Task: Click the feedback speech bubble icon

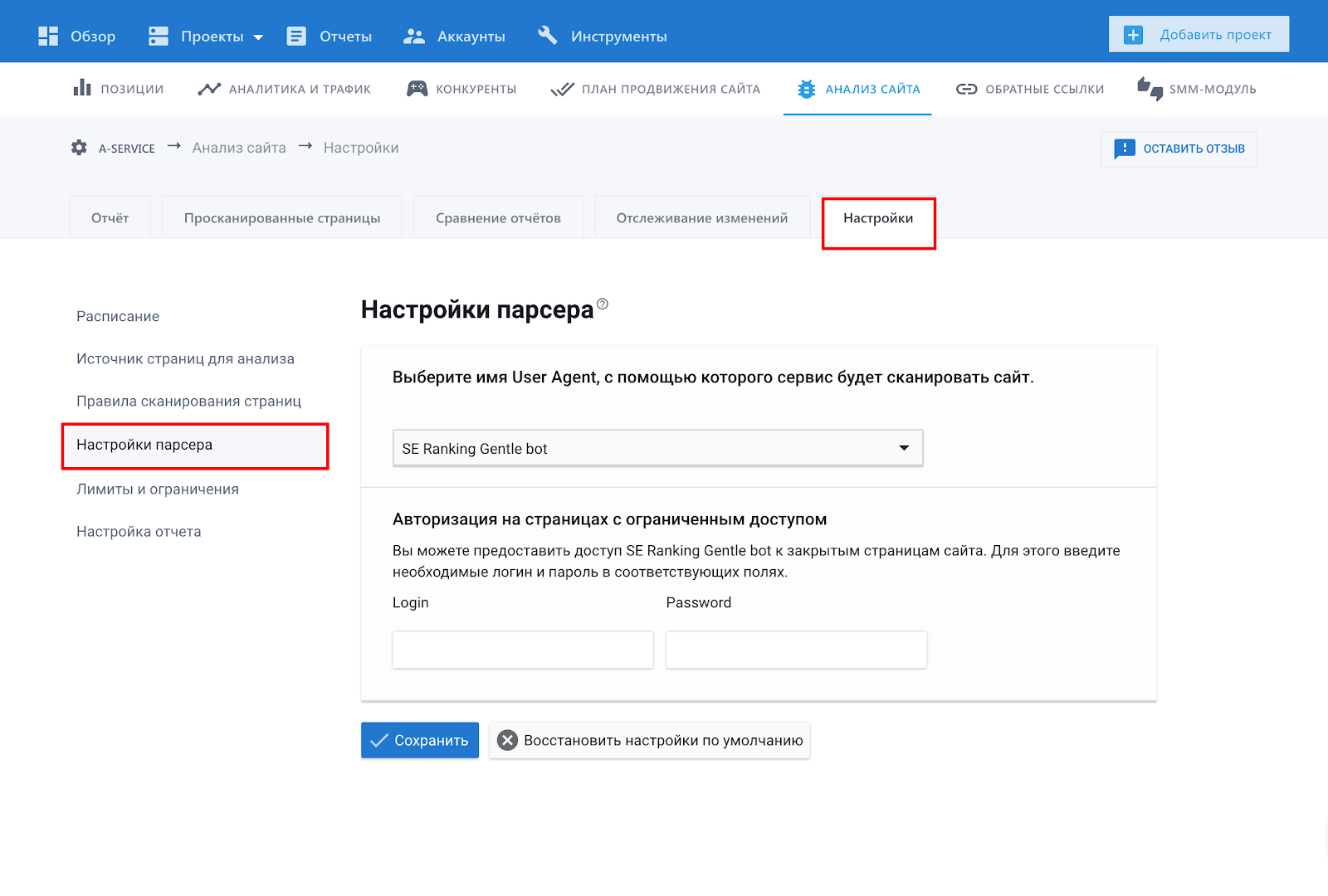Action: [1125, 149]
